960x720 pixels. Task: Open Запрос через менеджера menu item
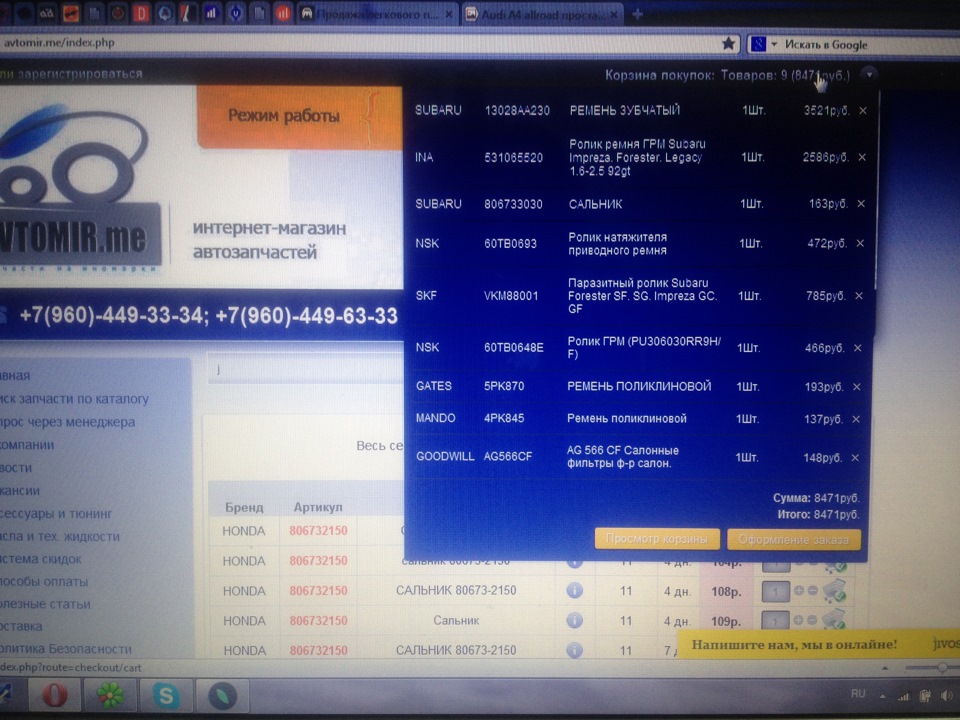67,422
